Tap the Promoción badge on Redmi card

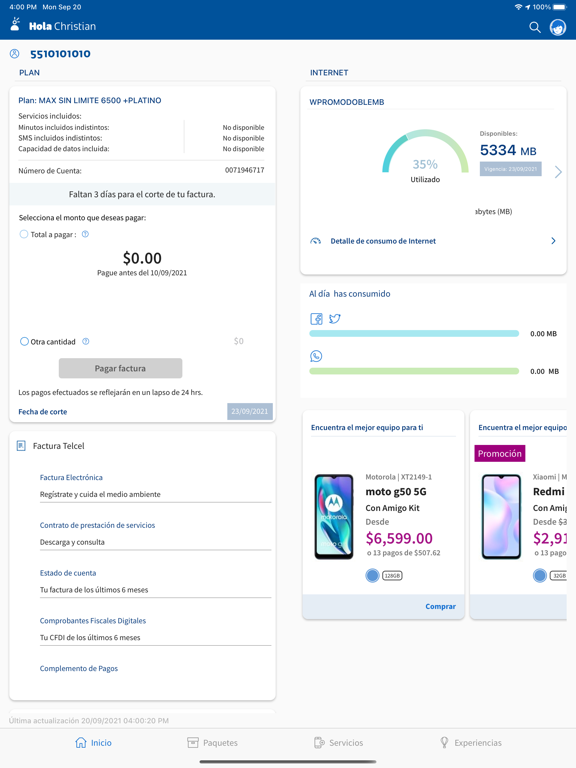500,454
